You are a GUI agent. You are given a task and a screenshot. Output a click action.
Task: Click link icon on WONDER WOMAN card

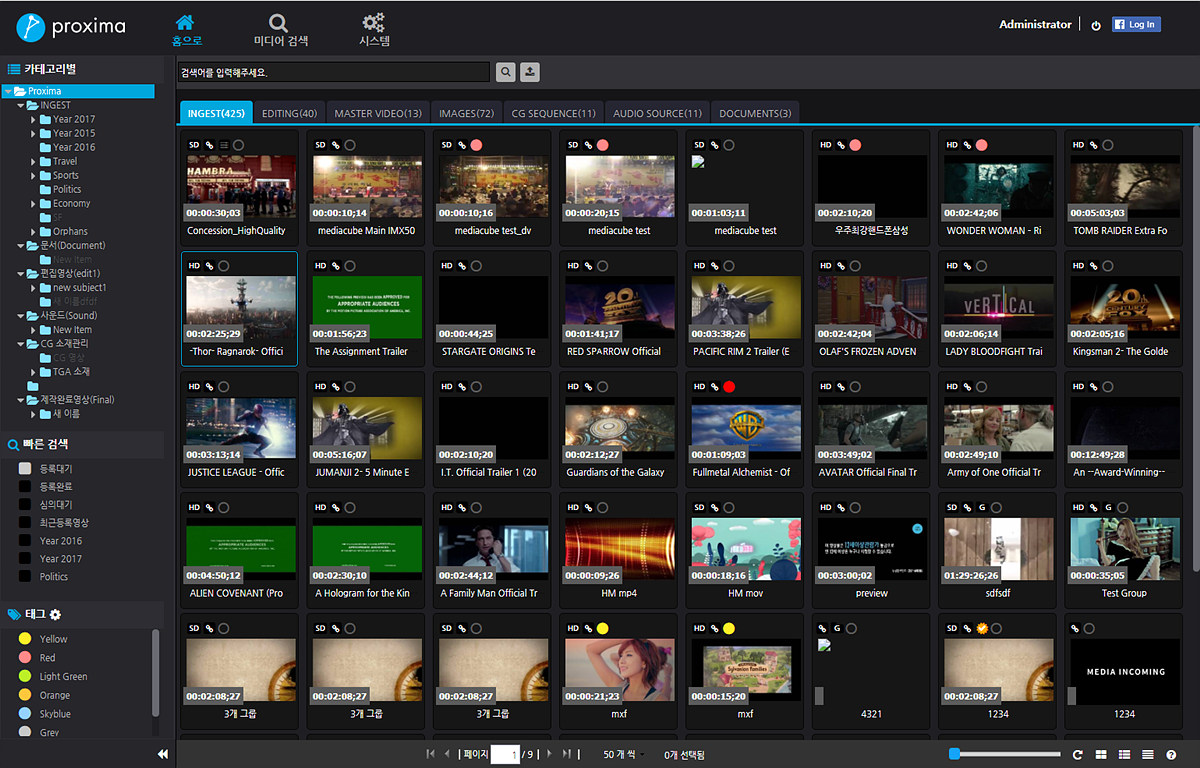(x=965, y=145)
